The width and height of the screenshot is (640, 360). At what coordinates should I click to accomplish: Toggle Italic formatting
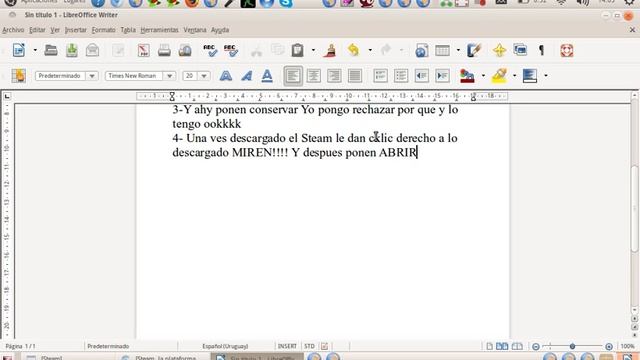pyautogui.click(x=247, y=76)
